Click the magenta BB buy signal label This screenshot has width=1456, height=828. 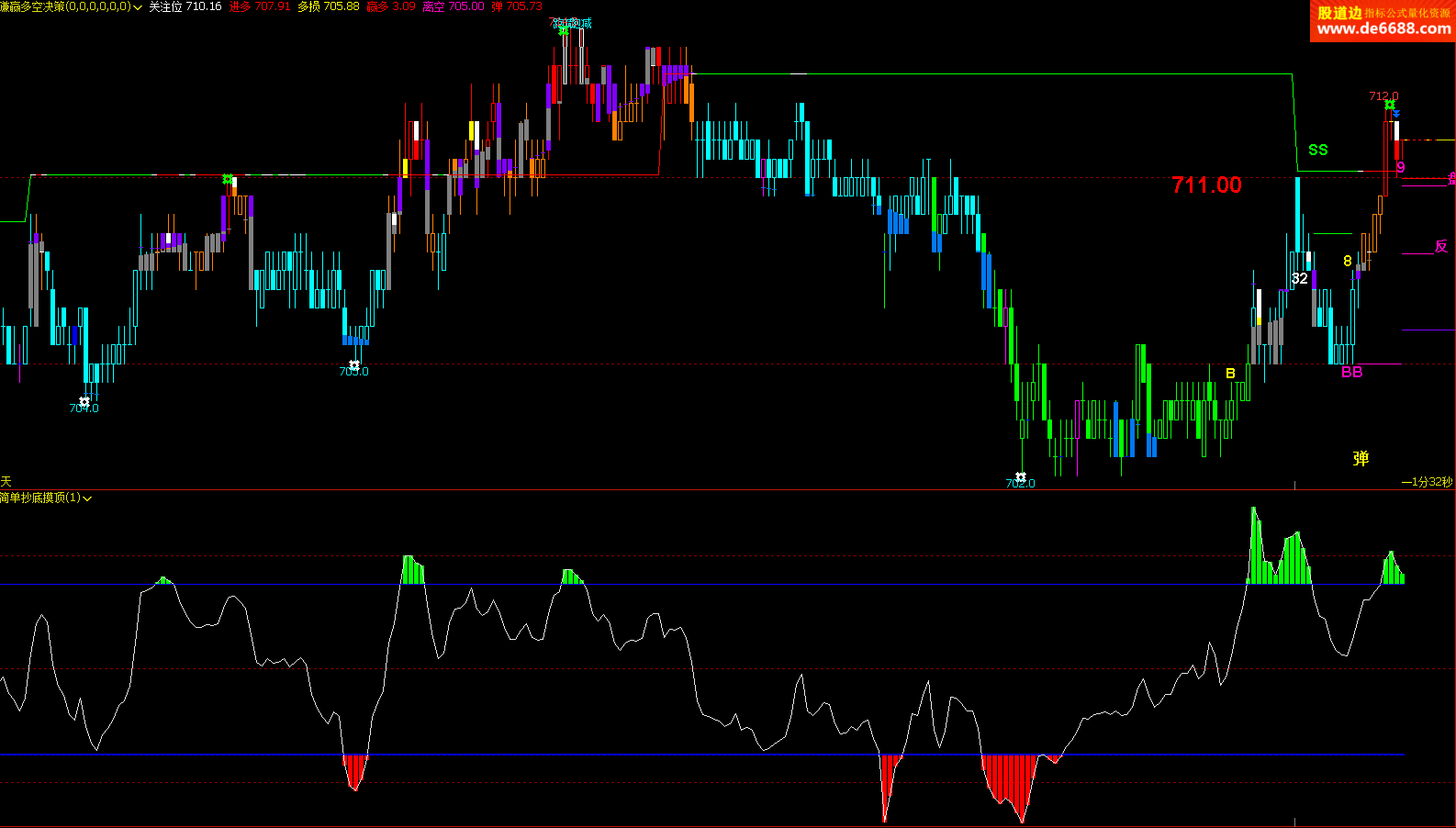[x=1351, y=372]
